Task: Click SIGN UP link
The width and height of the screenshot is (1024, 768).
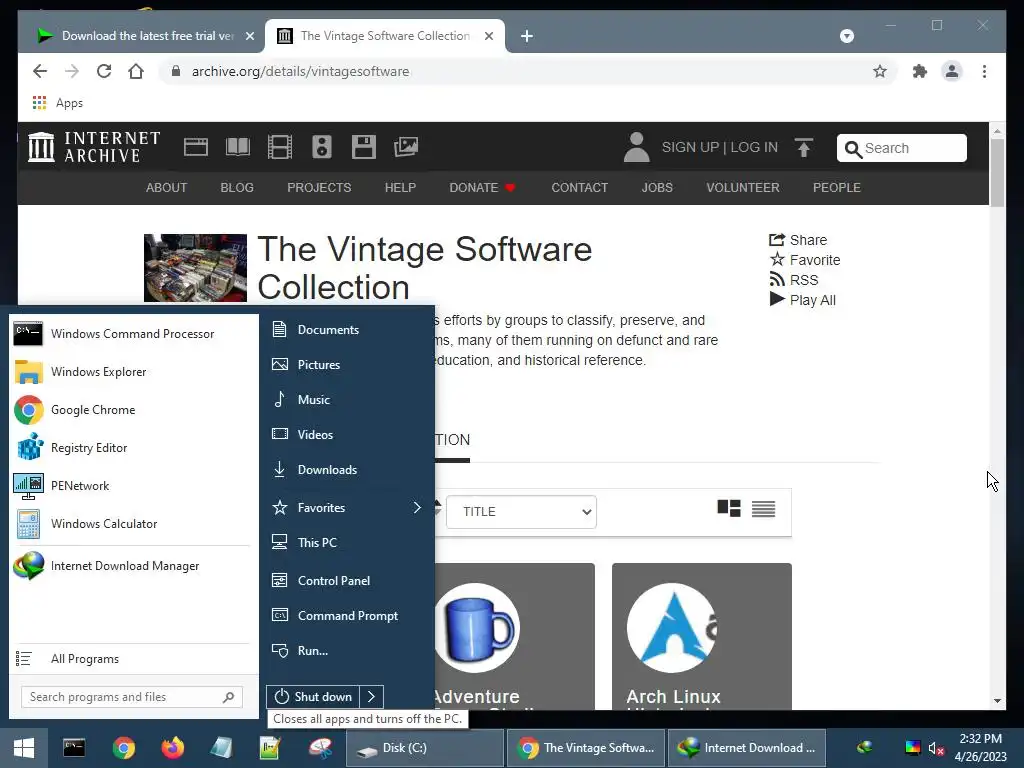Action: tap(690, 147)
